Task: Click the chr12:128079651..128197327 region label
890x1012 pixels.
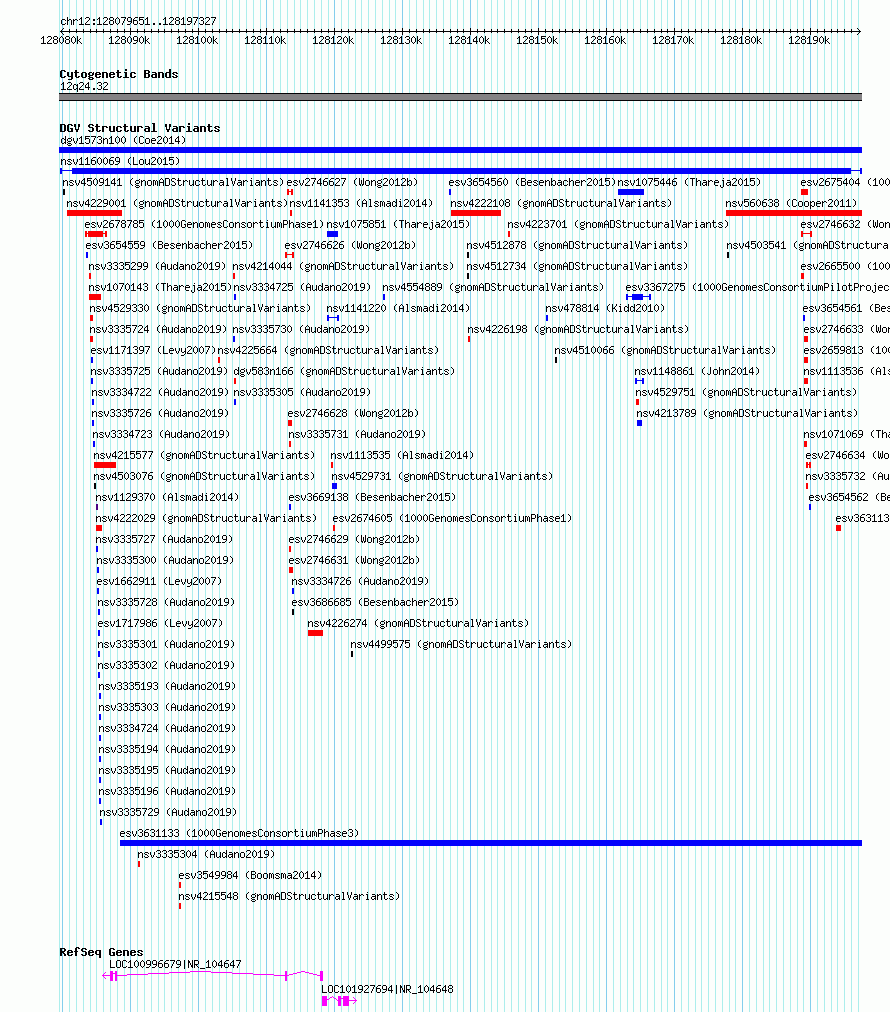Action: click(138, 21)
